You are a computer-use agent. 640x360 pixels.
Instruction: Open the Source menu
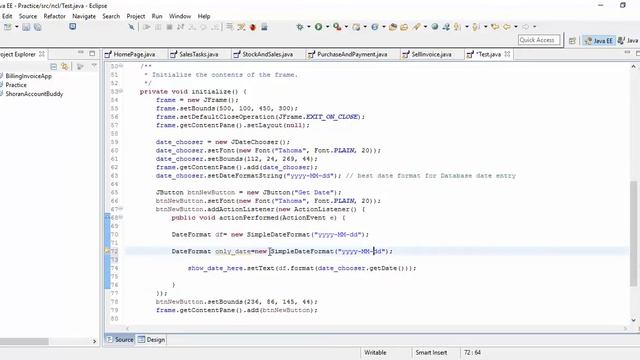point(28,16)
